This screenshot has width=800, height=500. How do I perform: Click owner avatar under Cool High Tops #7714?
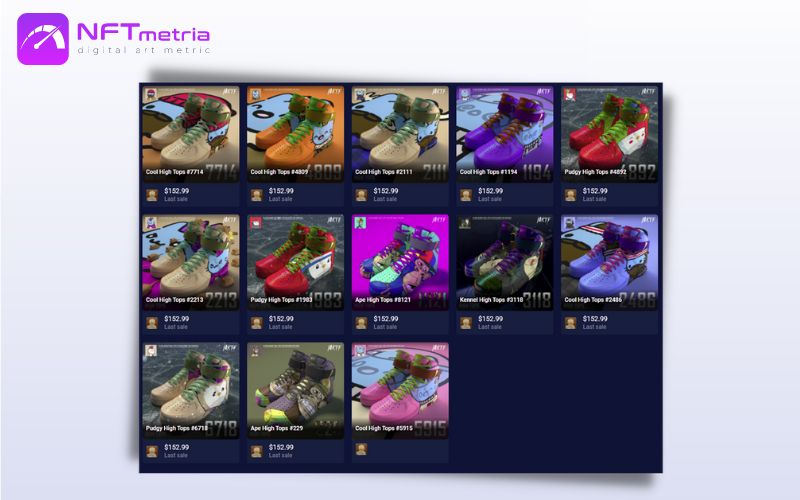[x=152, y=195]
